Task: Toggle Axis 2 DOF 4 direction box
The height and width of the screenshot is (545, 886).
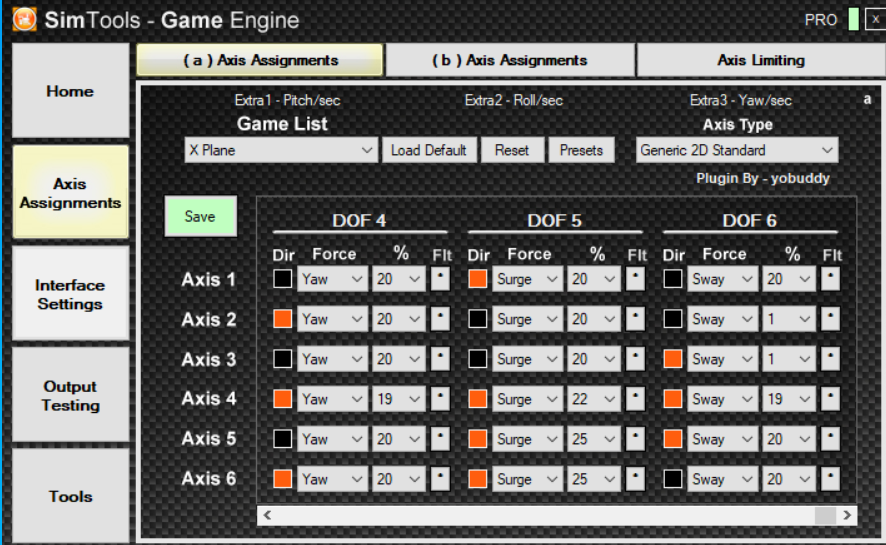Action: (x=283, y=319)
